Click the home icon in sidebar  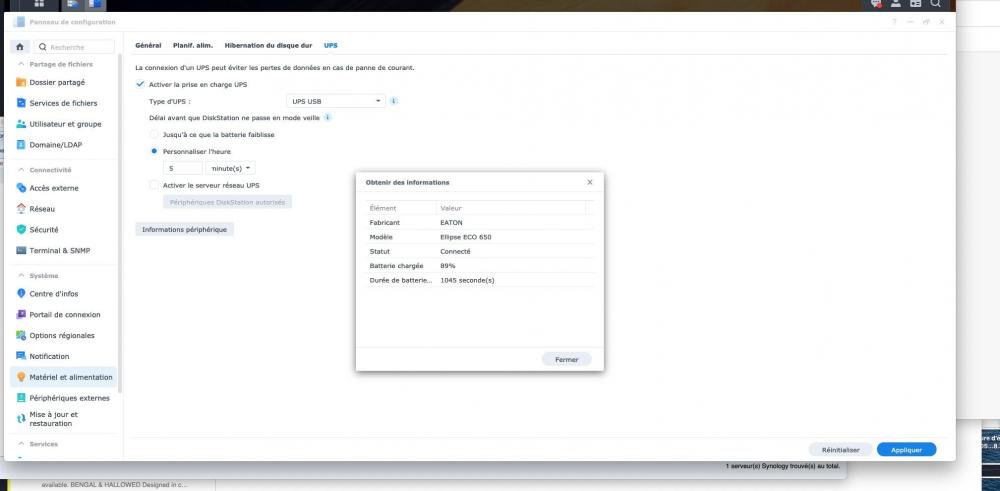20,47
